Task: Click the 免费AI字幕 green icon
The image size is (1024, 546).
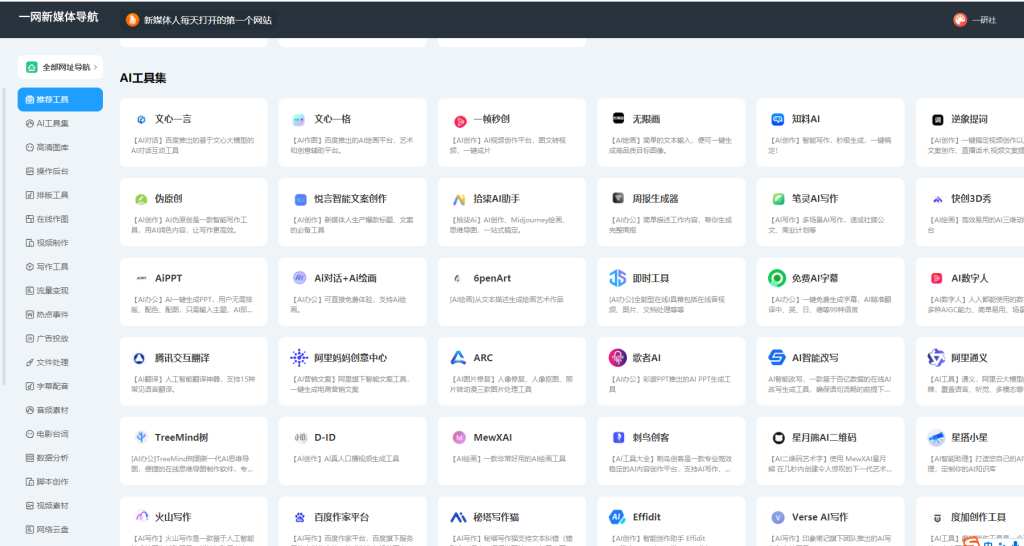Action: pos(777,278)
